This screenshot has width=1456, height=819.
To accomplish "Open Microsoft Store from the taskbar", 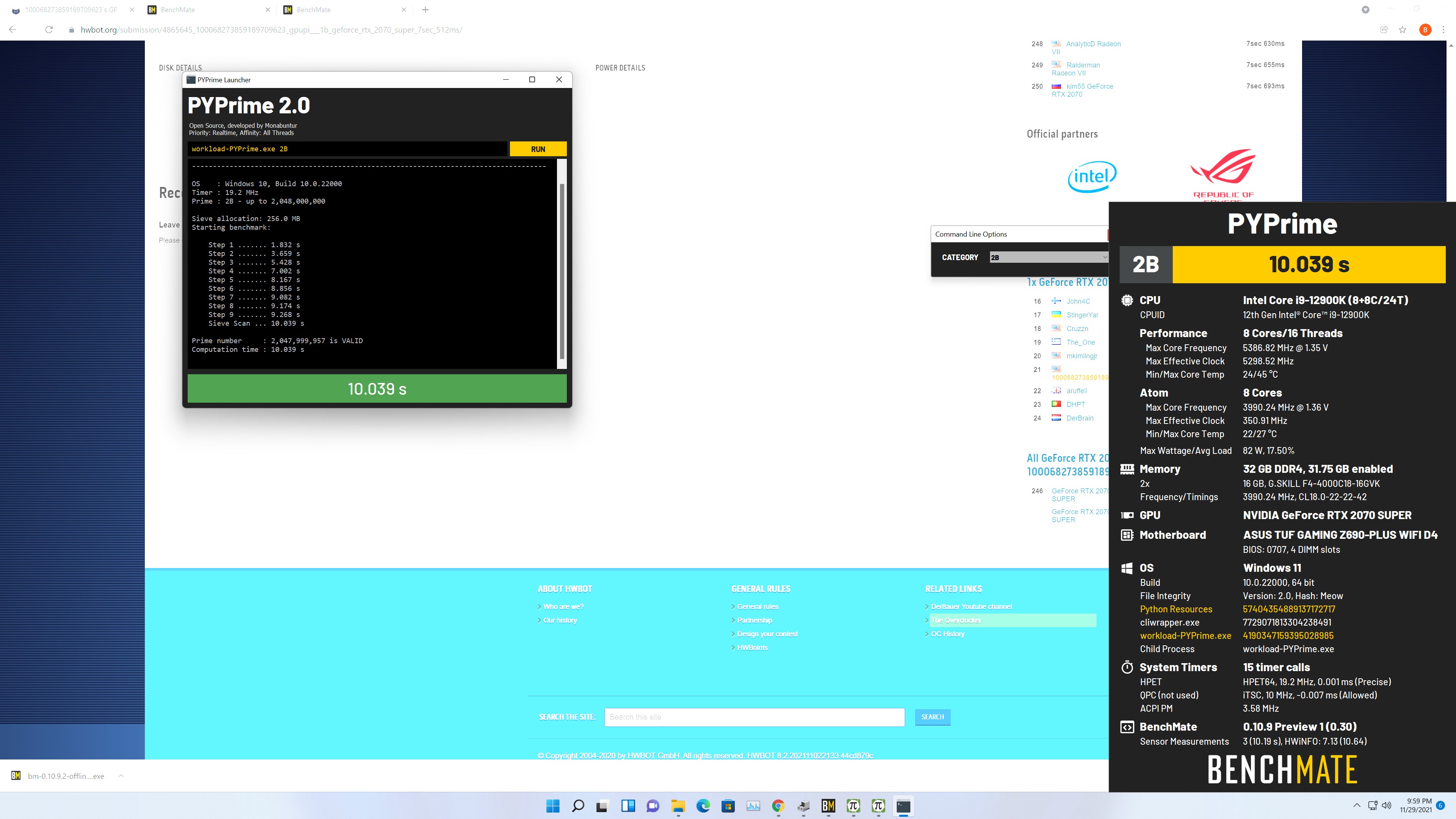I will [x=728, y=806].
